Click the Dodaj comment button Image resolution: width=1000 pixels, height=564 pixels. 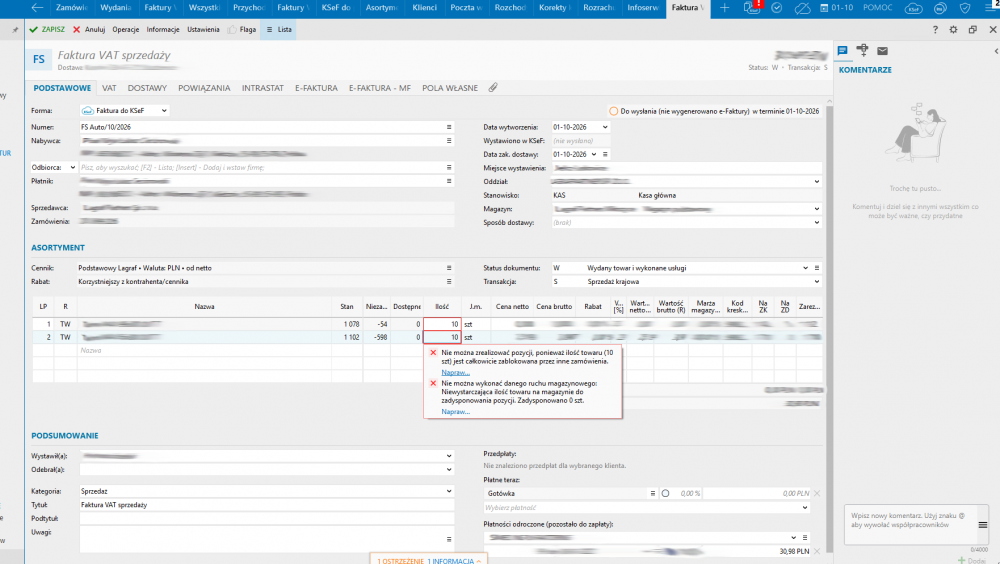tap(971, 560)
